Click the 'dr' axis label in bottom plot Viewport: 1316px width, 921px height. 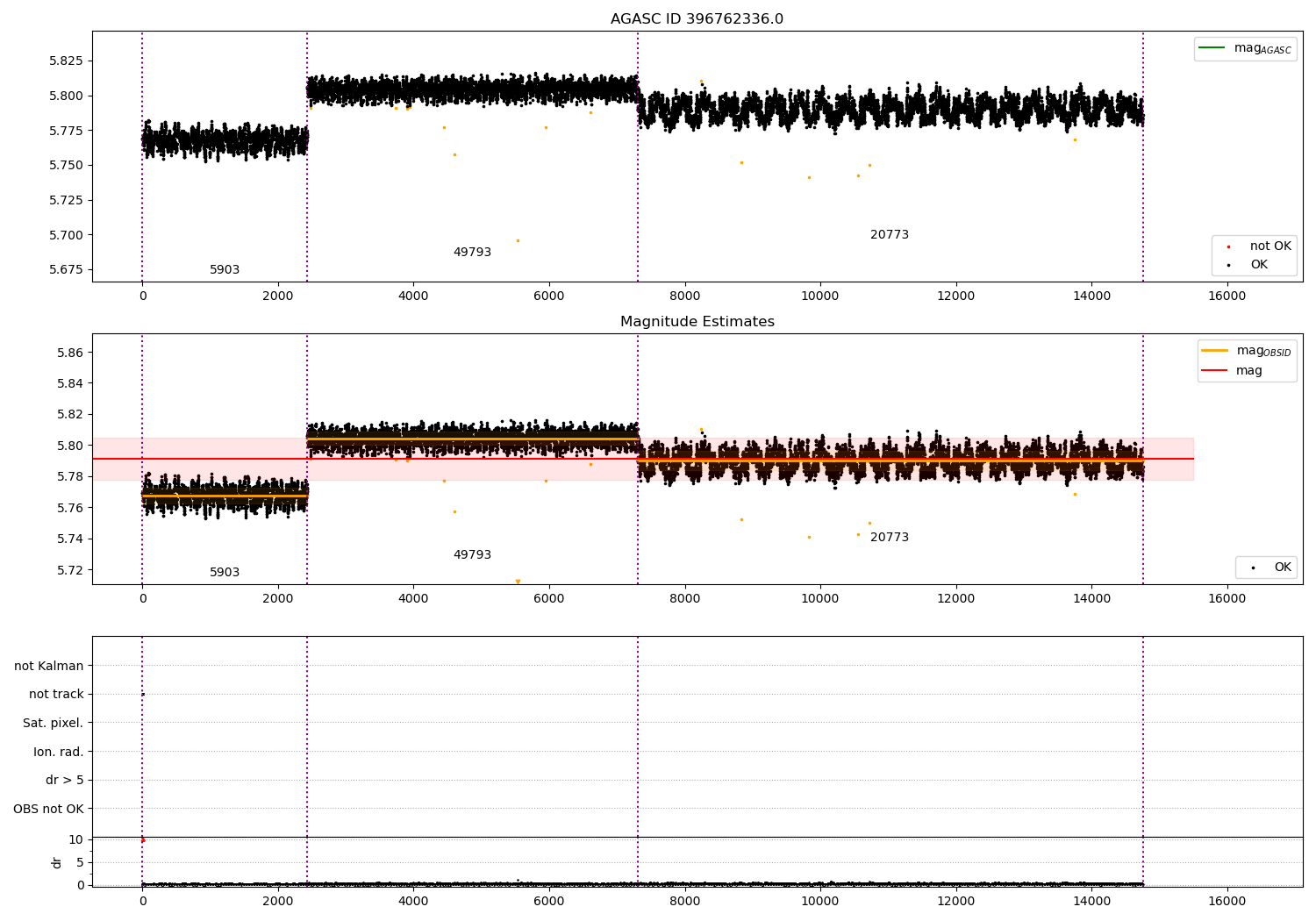pos(57,862)
